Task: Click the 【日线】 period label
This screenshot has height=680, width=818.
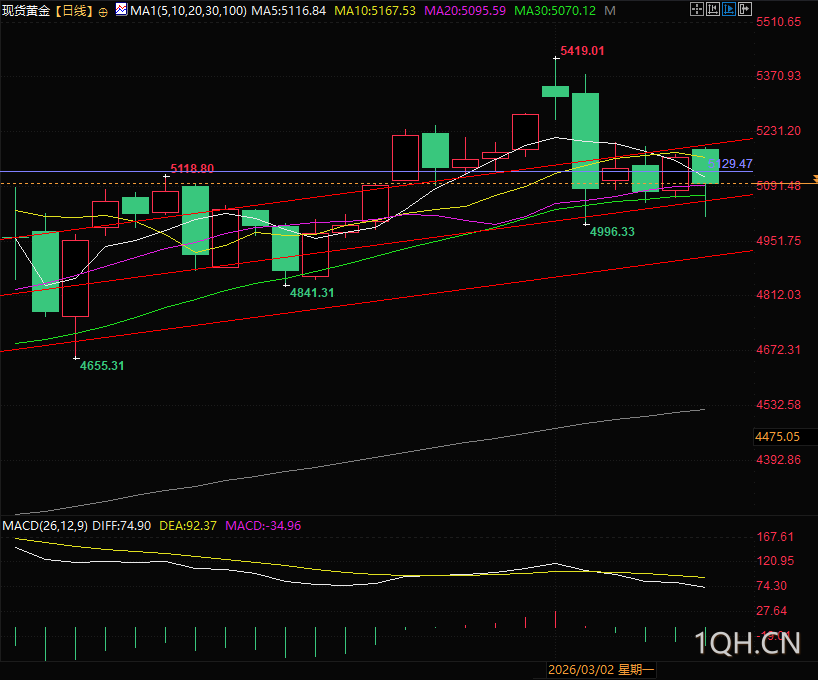Action: coord(74,10)
